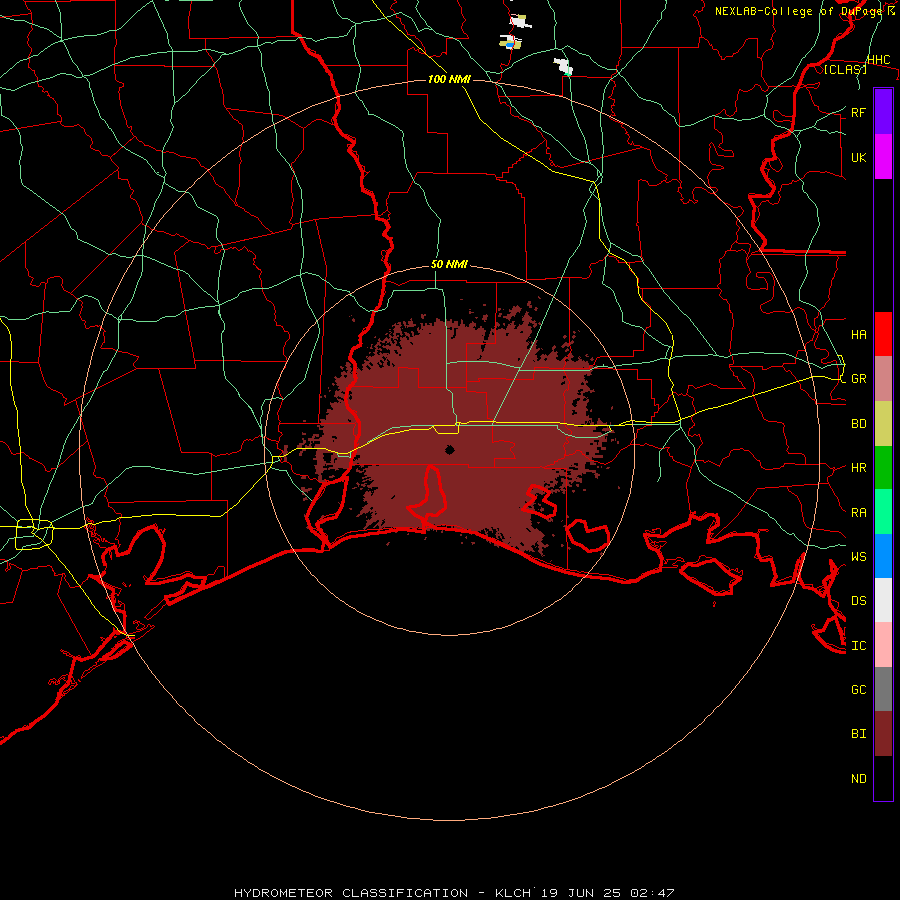Click the HYDROMETEOR CLASSIFICATION title text
The image size is (900, 900).
pos(351,893)
